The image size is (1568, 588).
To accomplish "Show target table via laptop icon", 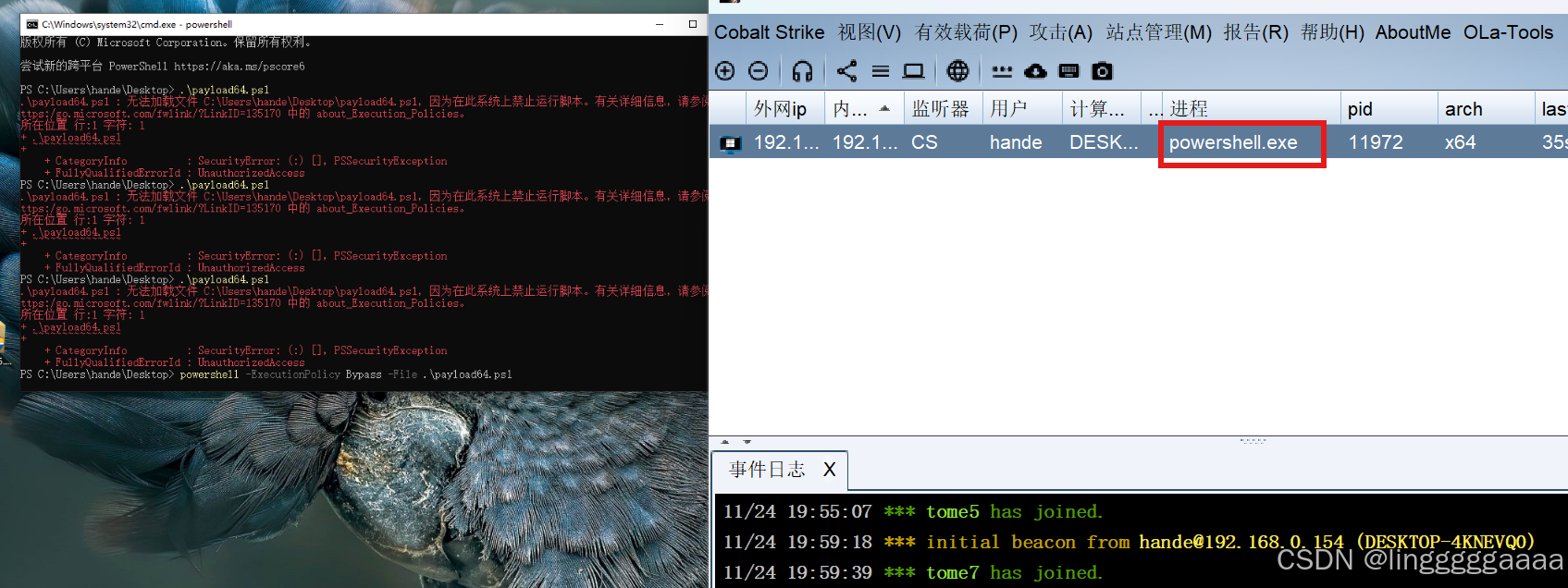I will click(913, 71).
